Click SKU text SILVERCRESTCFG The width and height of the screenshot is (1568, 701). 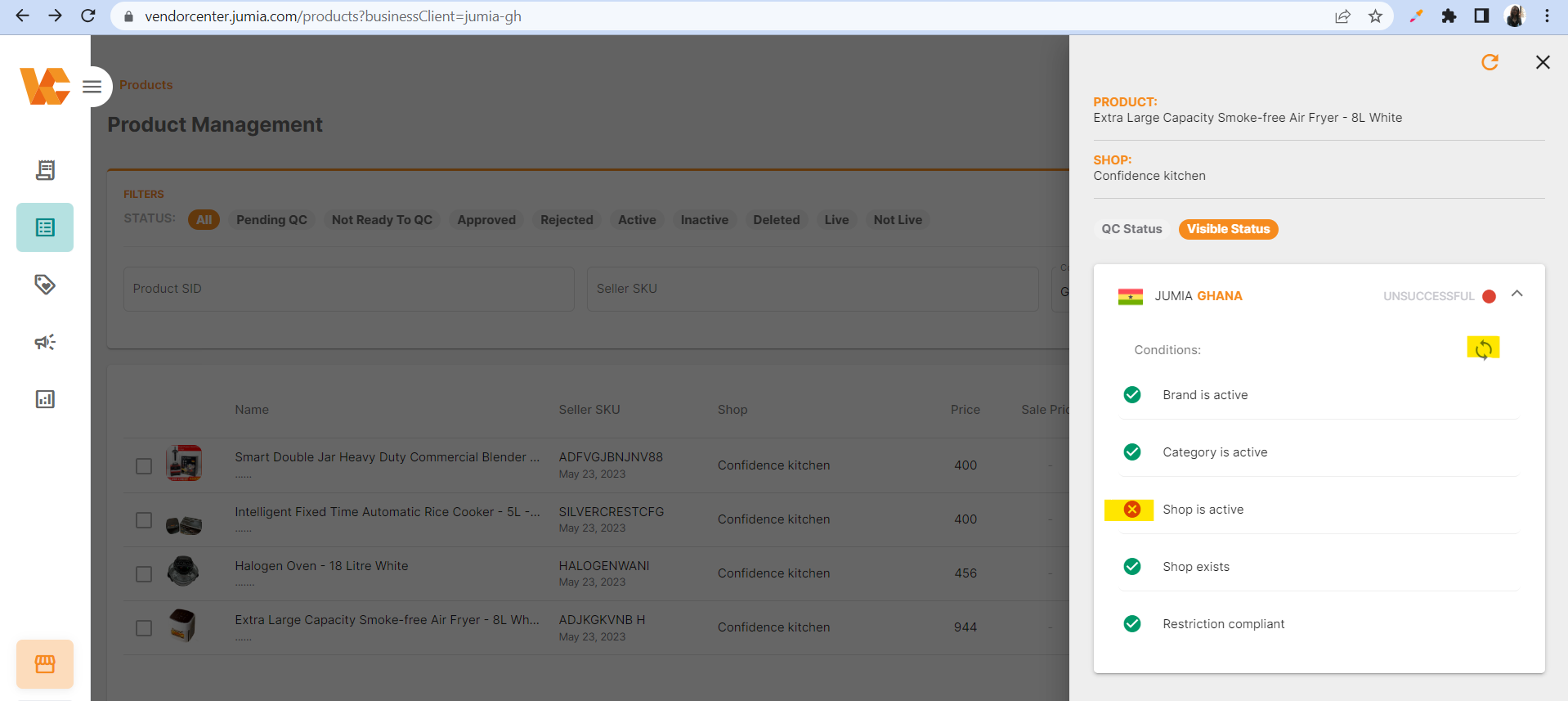(612, 512)
